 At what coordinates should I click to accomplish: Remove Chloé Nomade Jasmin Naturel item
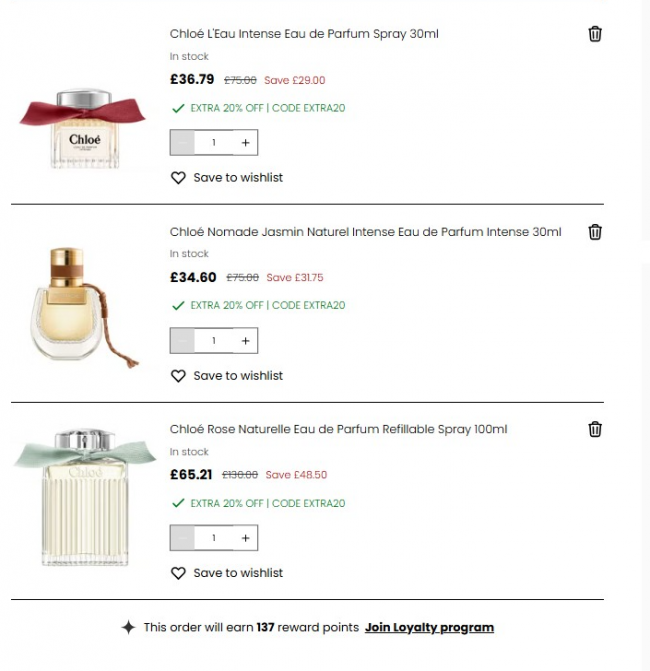595,232
